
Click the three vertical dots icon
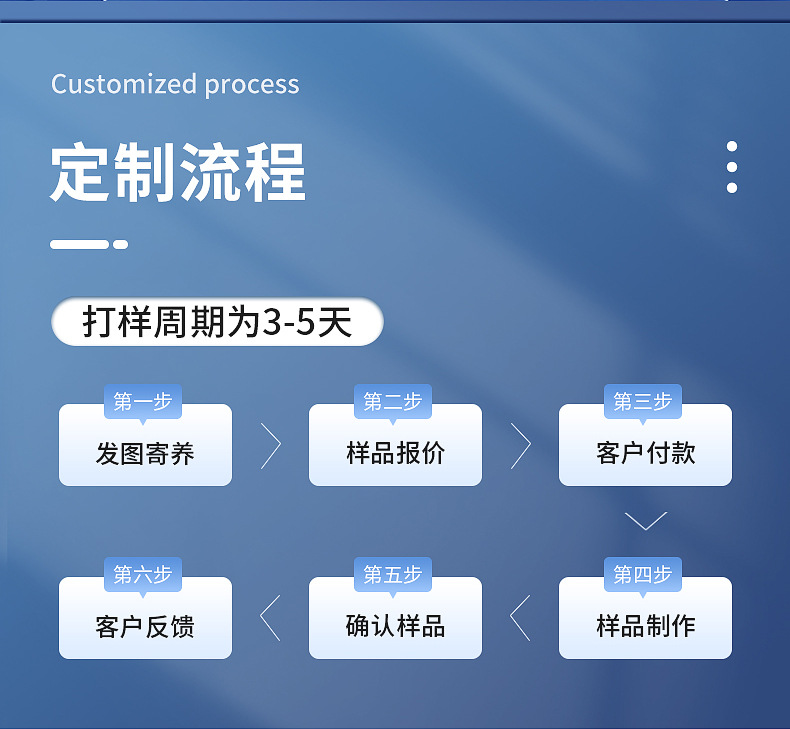coord(732,167)
